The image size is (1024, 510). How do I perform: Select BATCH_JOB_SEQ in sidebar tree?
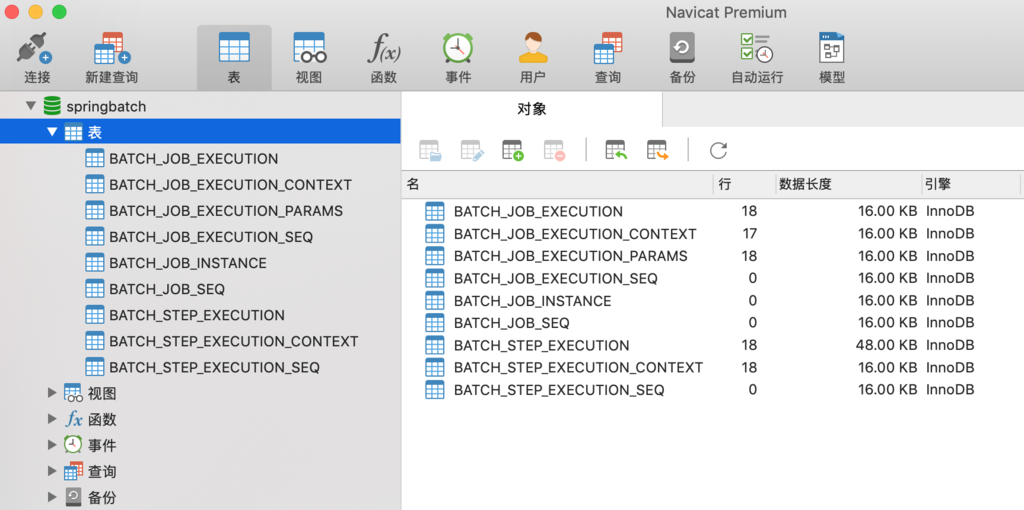click(167, 289)
